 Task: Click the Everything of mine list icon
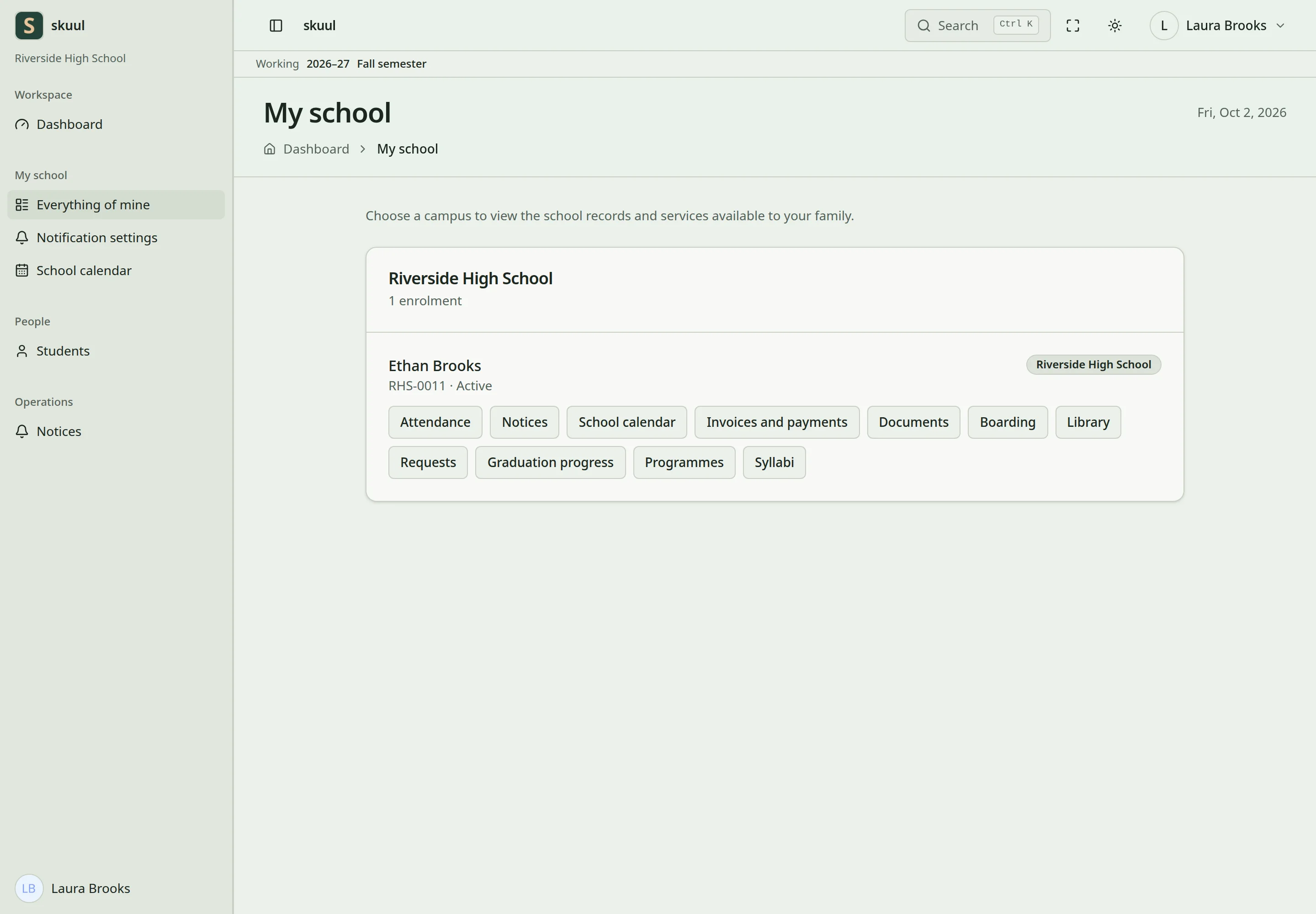[x=22, y=205]
